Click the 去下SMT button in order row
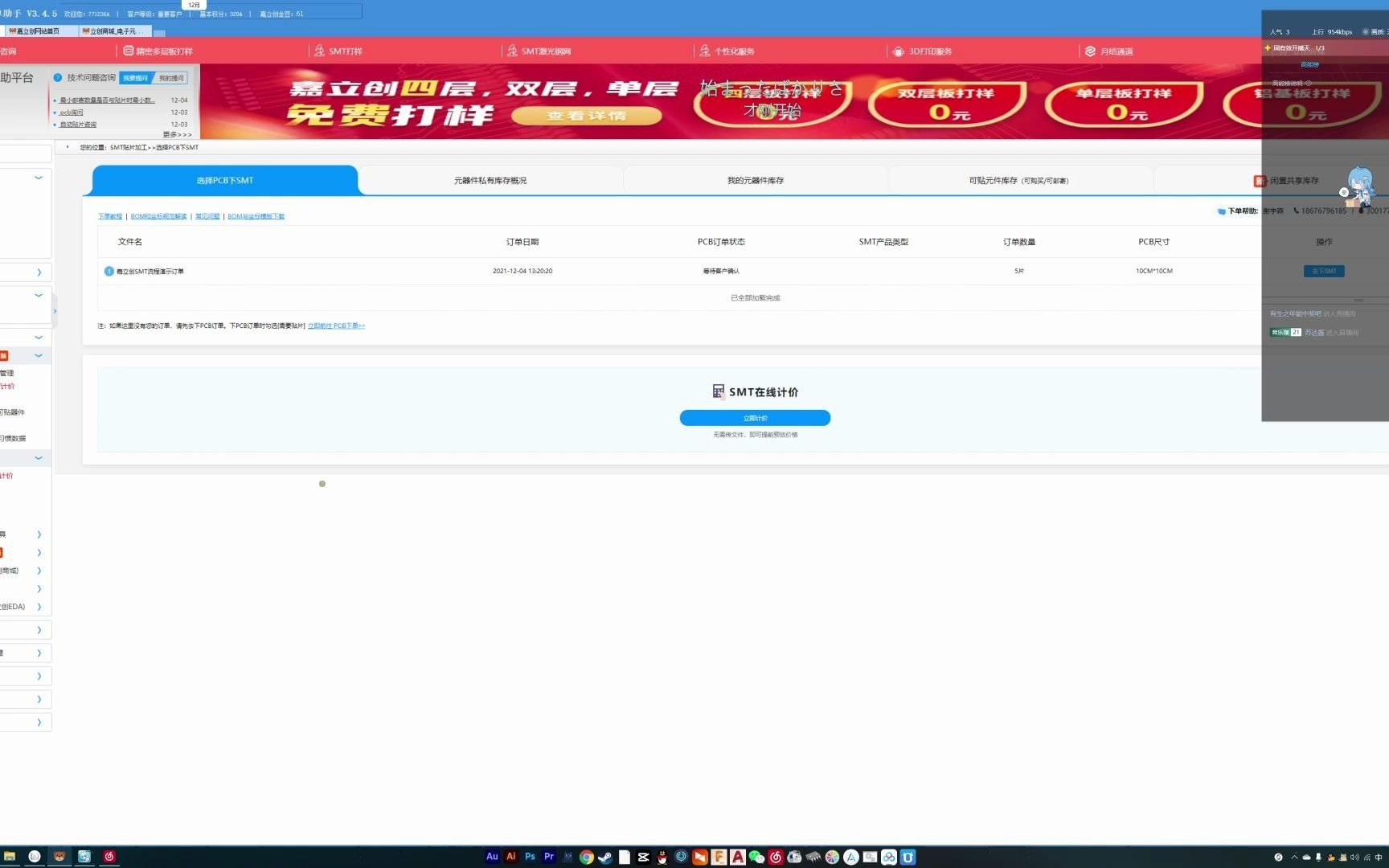Image resolution: width=1389 pixels, height=868 pixels. pos(1324,271)
